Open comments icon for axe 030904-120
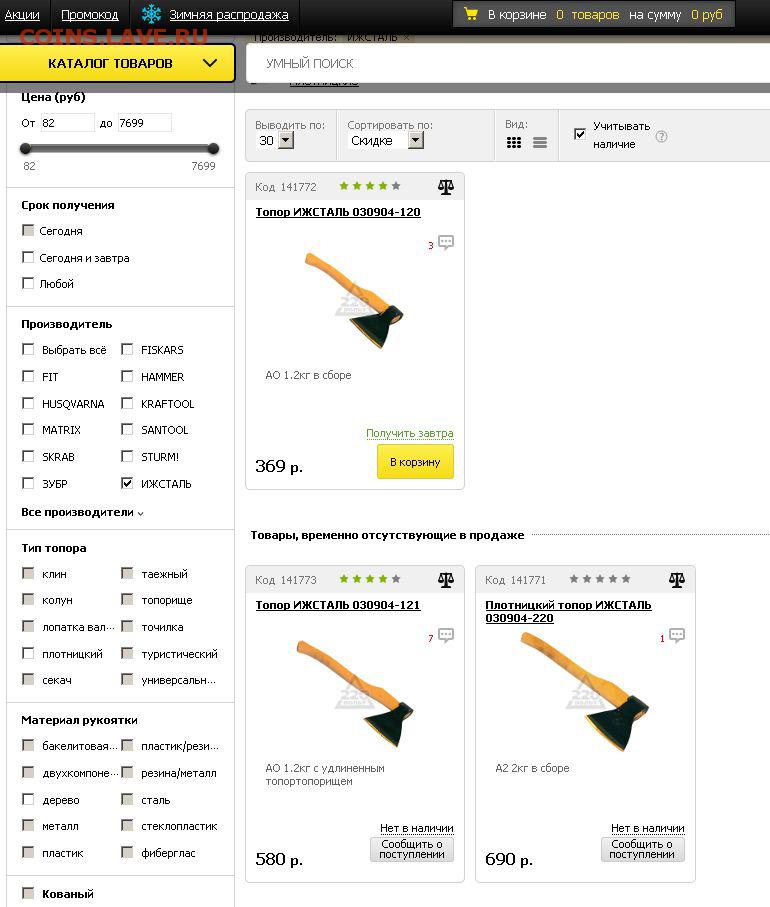Image resolution: width=770 pixels, height=907 pixels. [445, 242]
